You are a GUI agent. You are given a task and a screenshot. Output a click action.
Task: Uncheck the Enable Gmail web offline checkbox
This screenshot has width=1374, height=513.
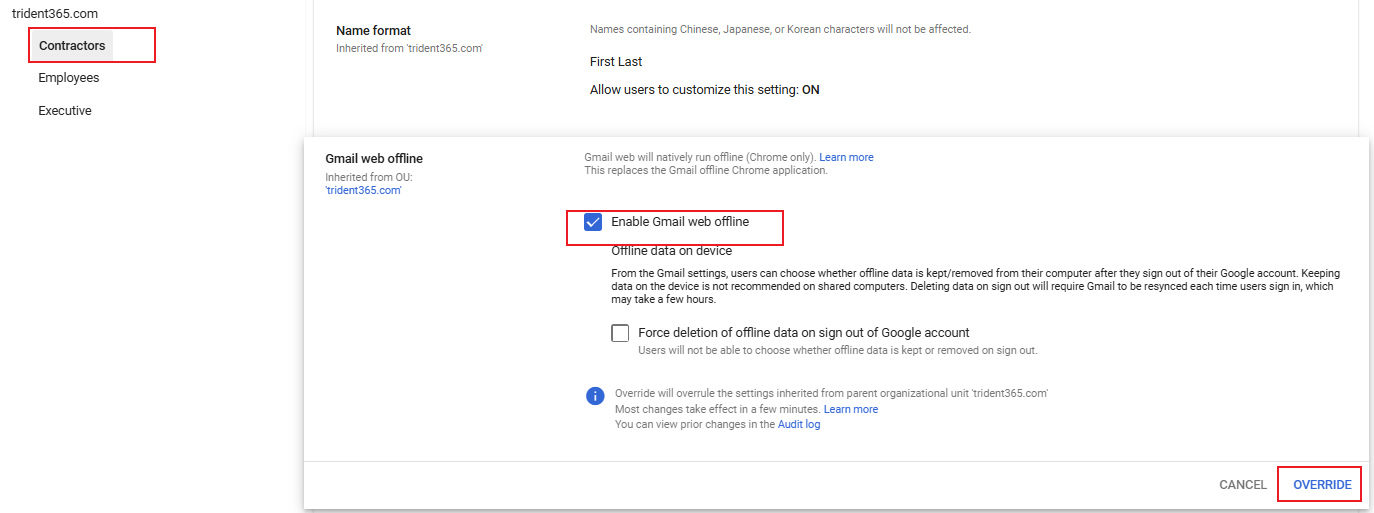point(593,222)
